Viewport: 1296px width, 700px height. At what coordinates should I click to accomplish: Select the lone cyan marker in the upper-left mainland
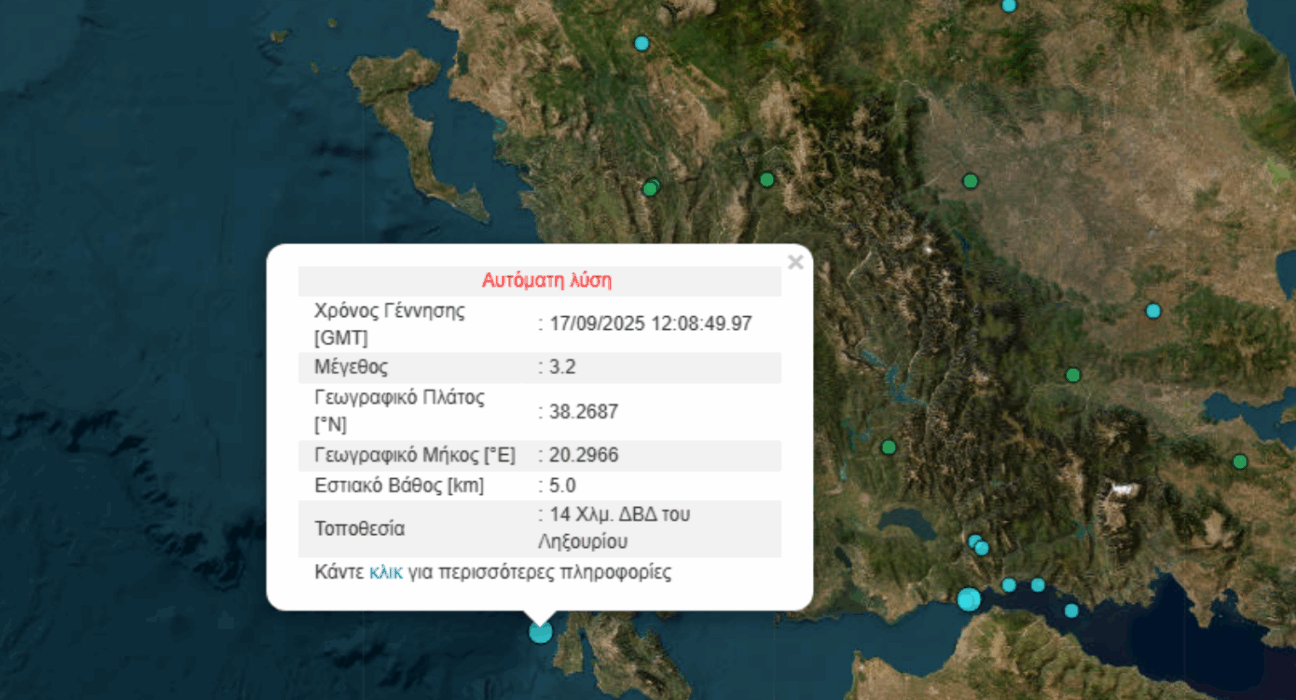(x=642, y=43)
